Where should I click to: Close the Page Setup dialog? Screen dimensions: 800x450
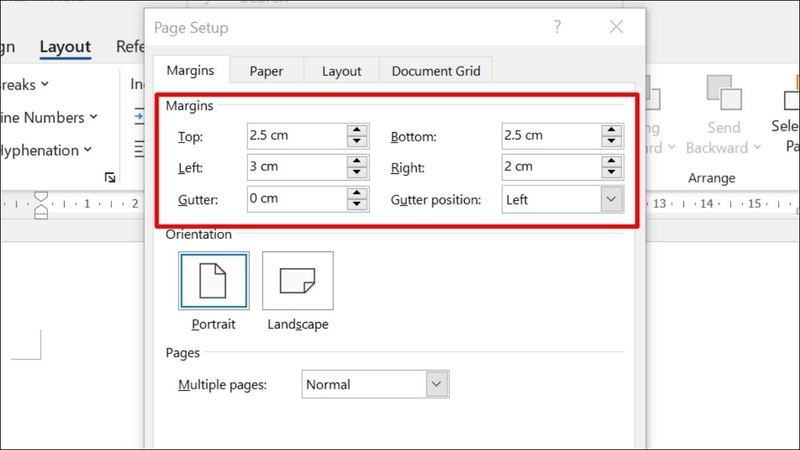[616, 27]
